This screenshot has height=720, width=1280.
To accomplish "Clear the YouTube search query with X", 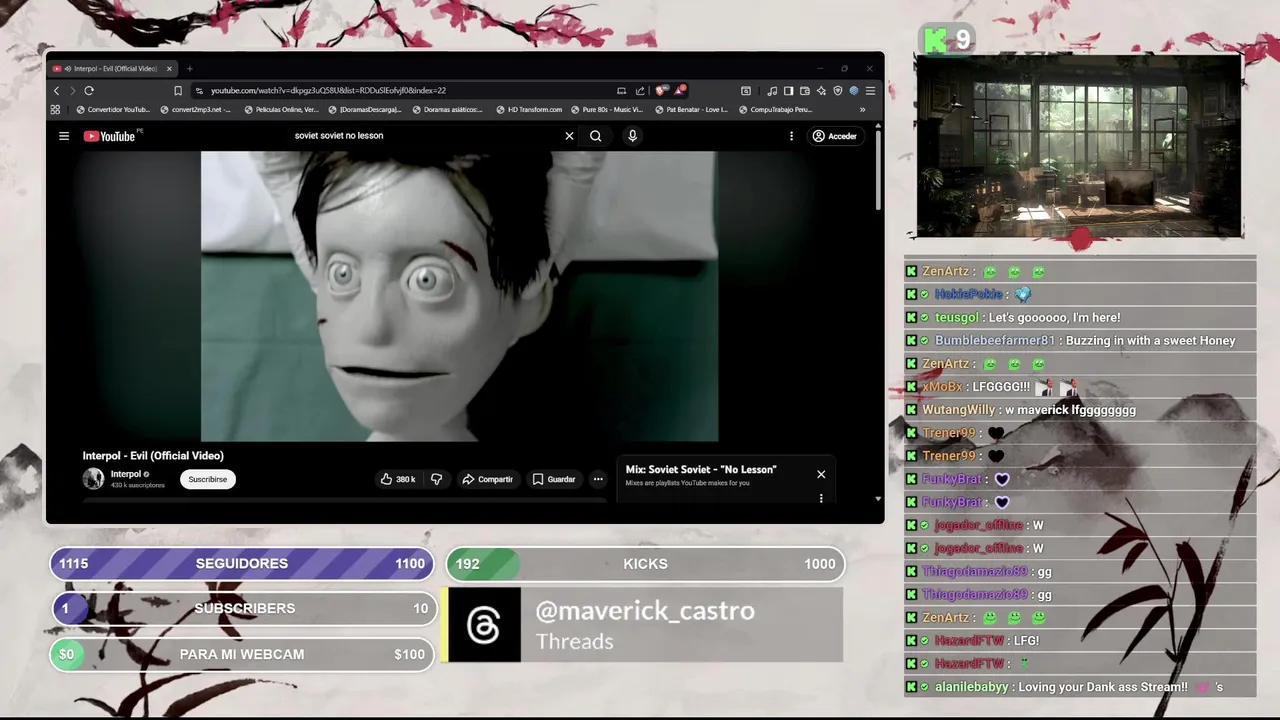I will tap(570, 136).
